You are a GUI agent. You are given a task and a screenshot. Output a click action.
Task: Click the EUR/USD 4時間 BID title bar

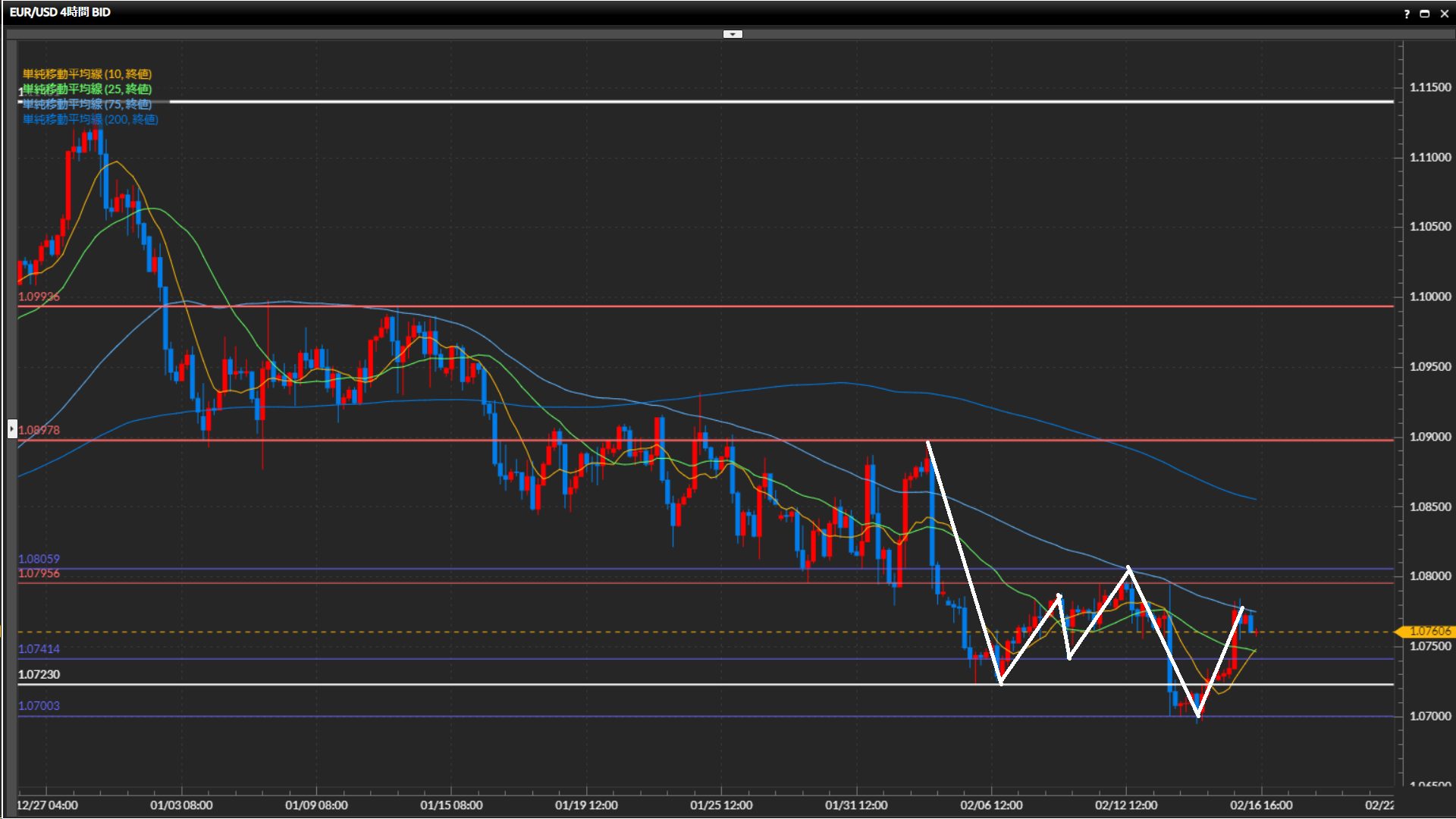[x=60, y=12]
